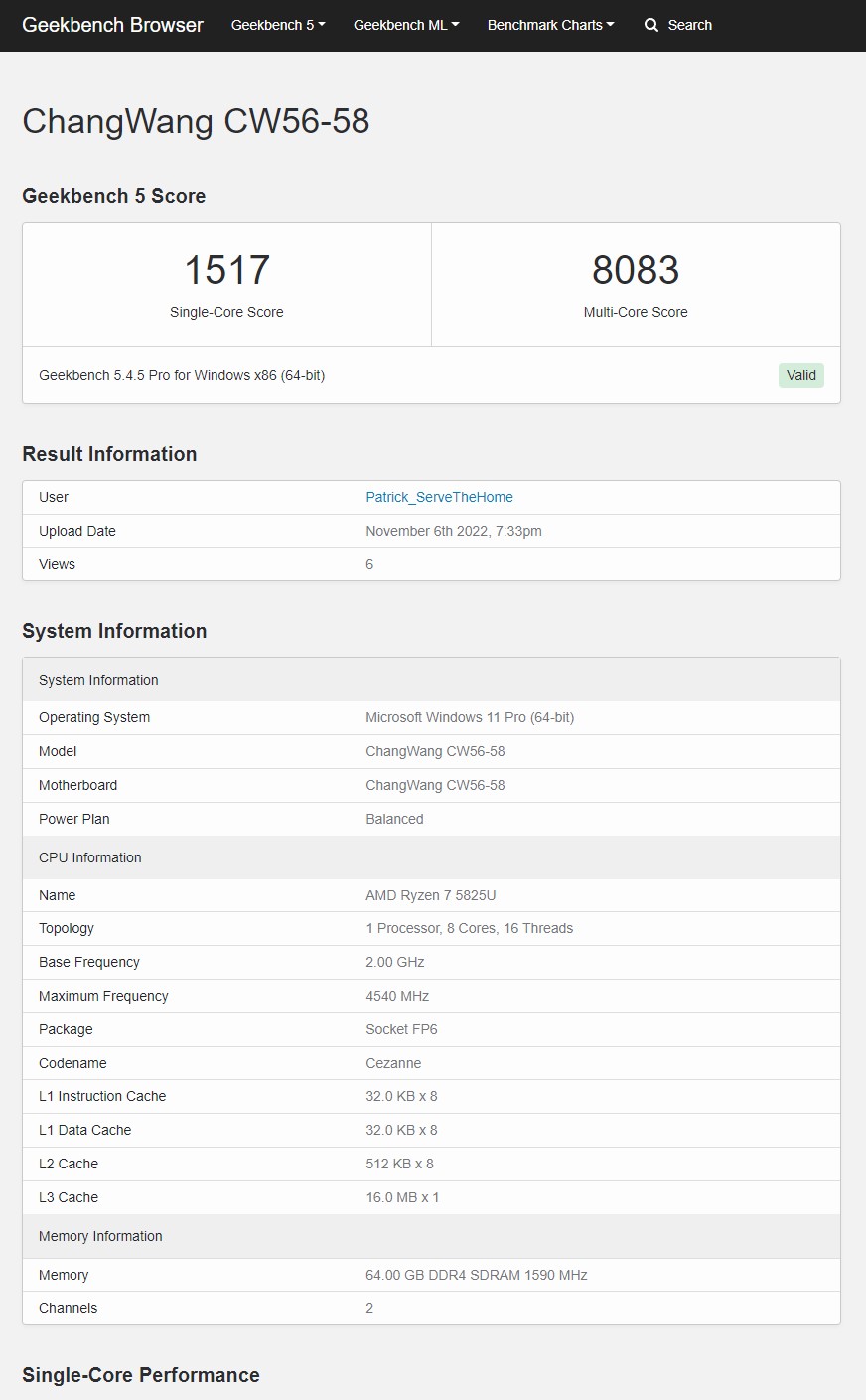Open the Geekbench 5 dropdown menu

coord(278,25)
